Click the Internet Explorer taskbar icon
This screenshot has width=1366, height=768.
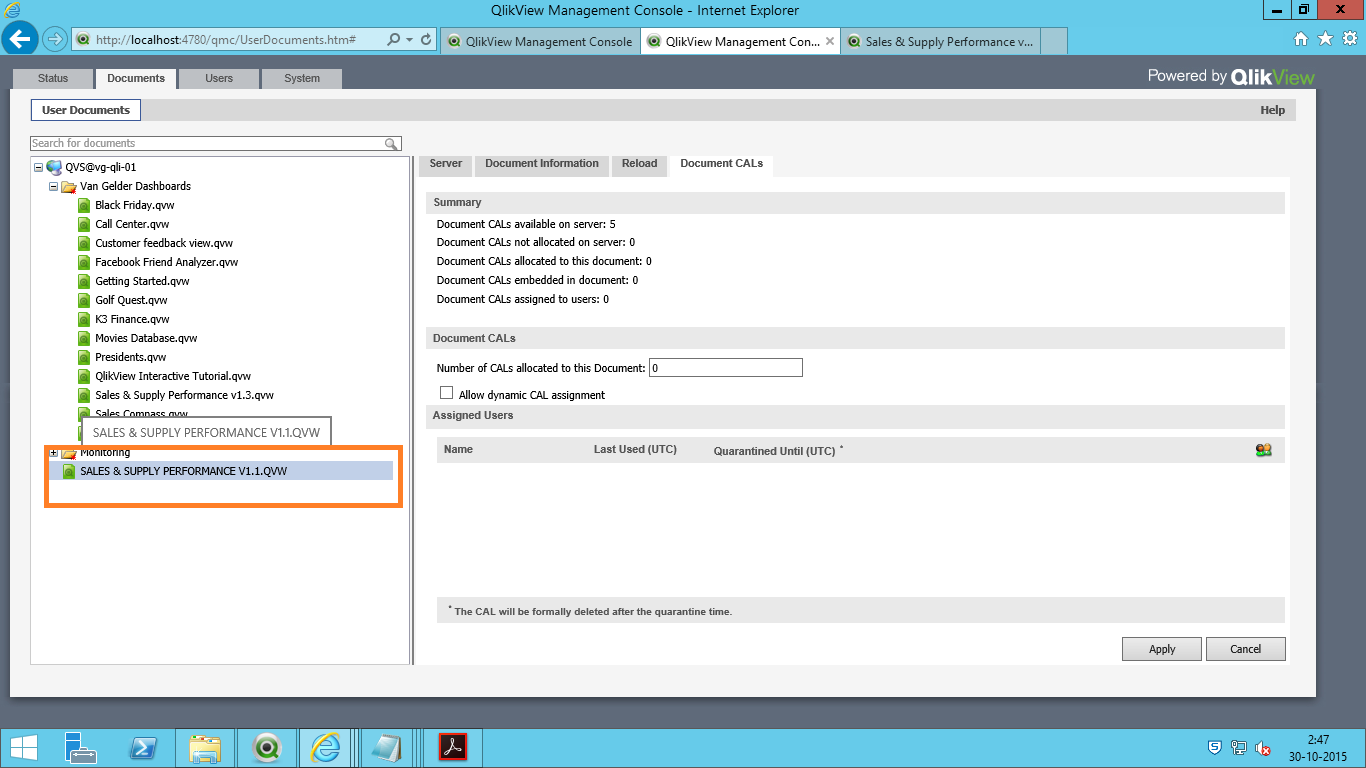tap(327, 748)
